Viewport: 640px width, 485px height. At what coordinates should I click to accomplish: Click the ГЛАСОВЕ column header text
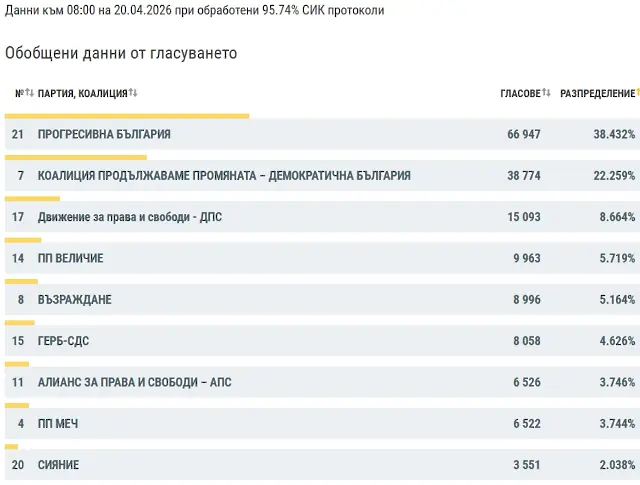[x=520, y=93]
